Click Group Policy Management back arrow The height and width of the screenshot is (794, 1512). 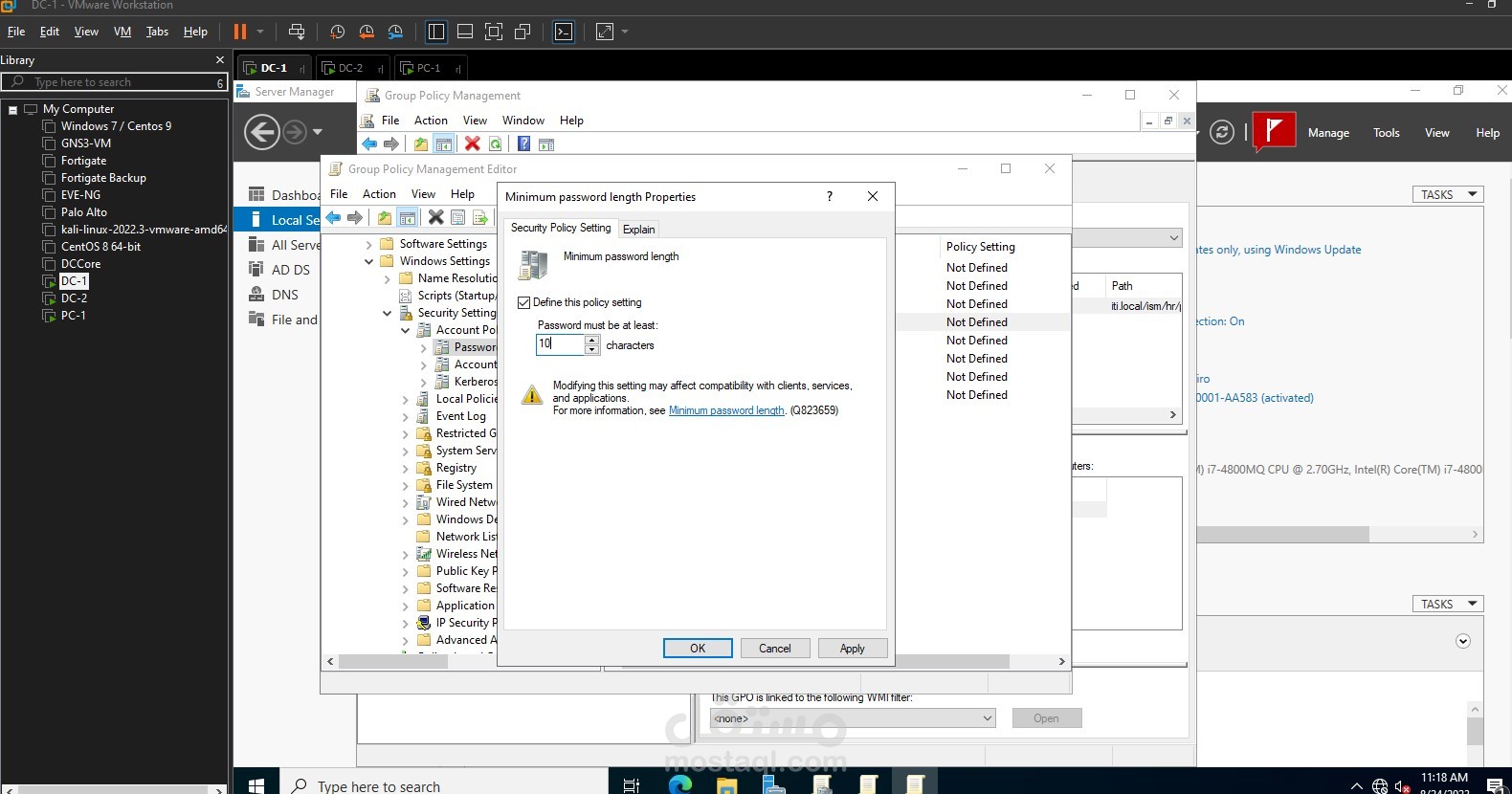coord(369,144)
